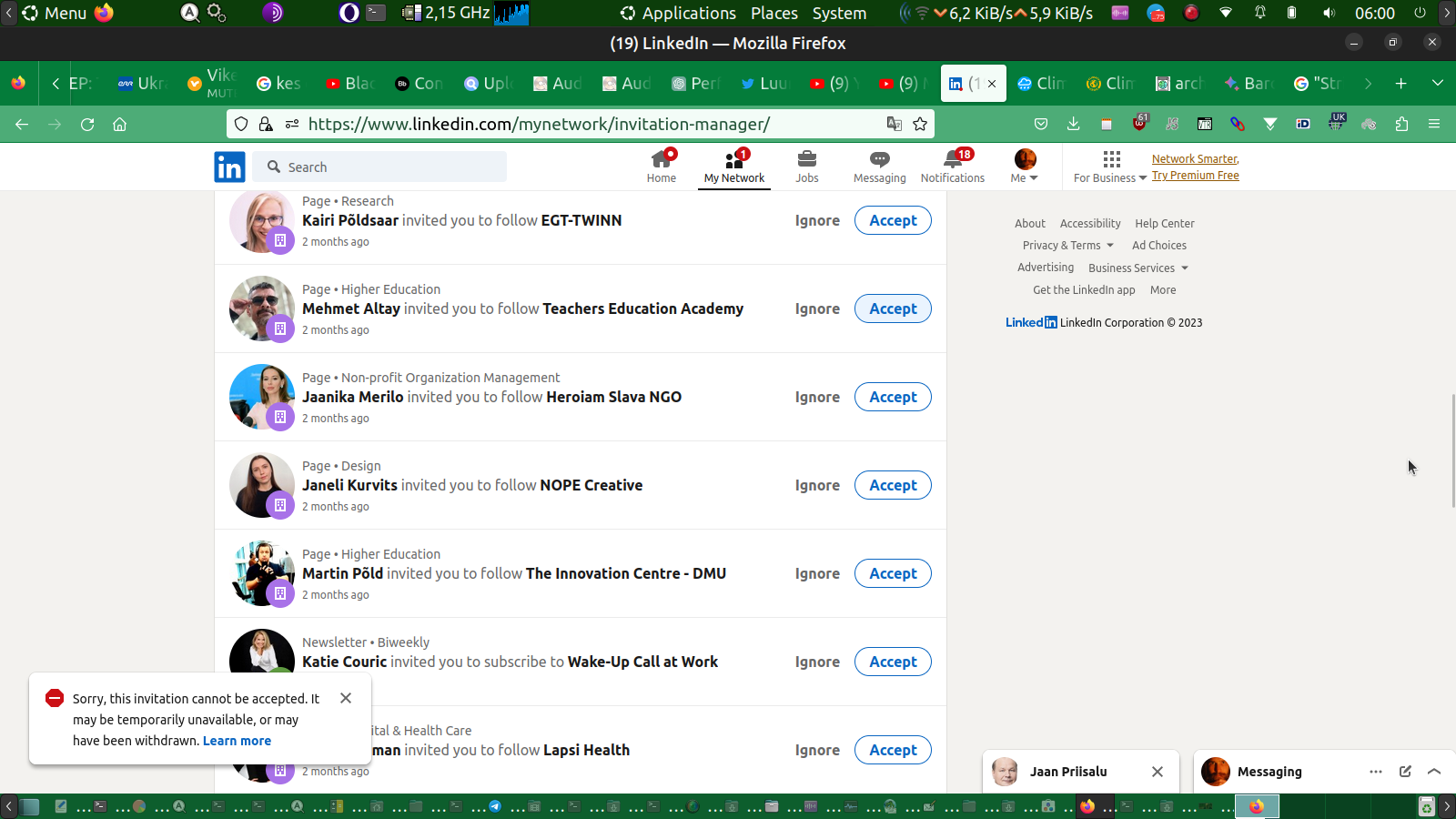Select the My Network tab

734,167
